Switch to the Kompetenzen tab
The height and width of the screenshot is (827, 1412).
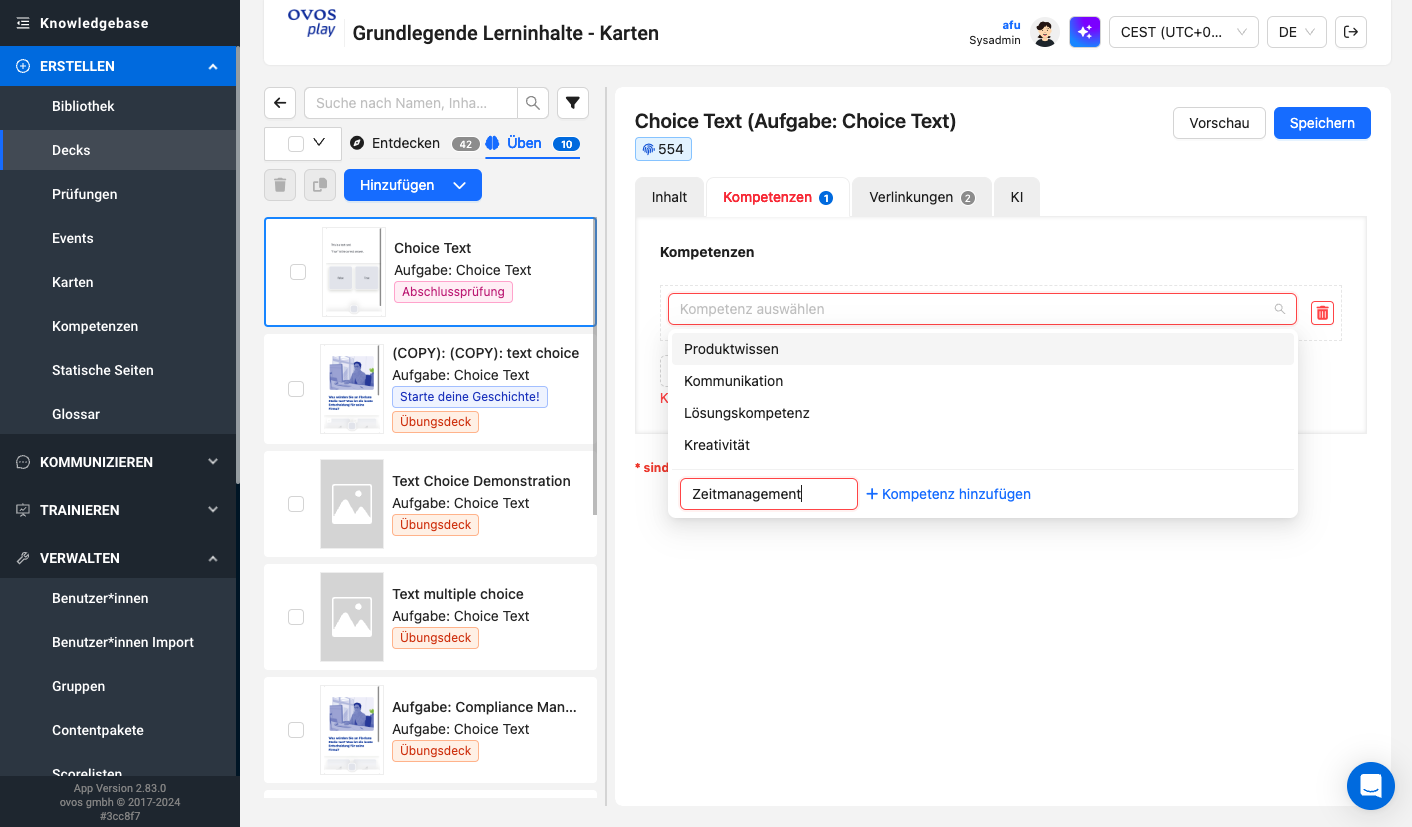click(778, 197)
